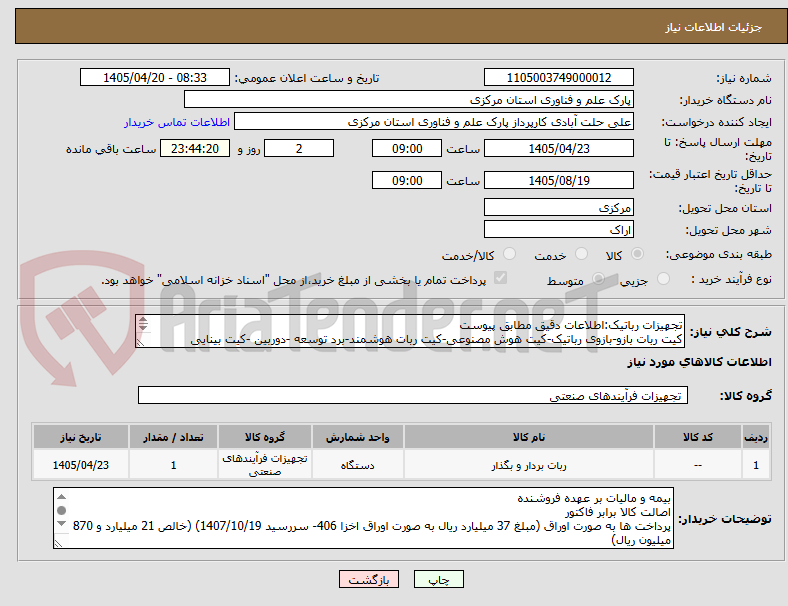The width and height of the screenshot is (788, 606).
Task: Click the response deadline date 1405/04/23 field
Action: point(558,148)
